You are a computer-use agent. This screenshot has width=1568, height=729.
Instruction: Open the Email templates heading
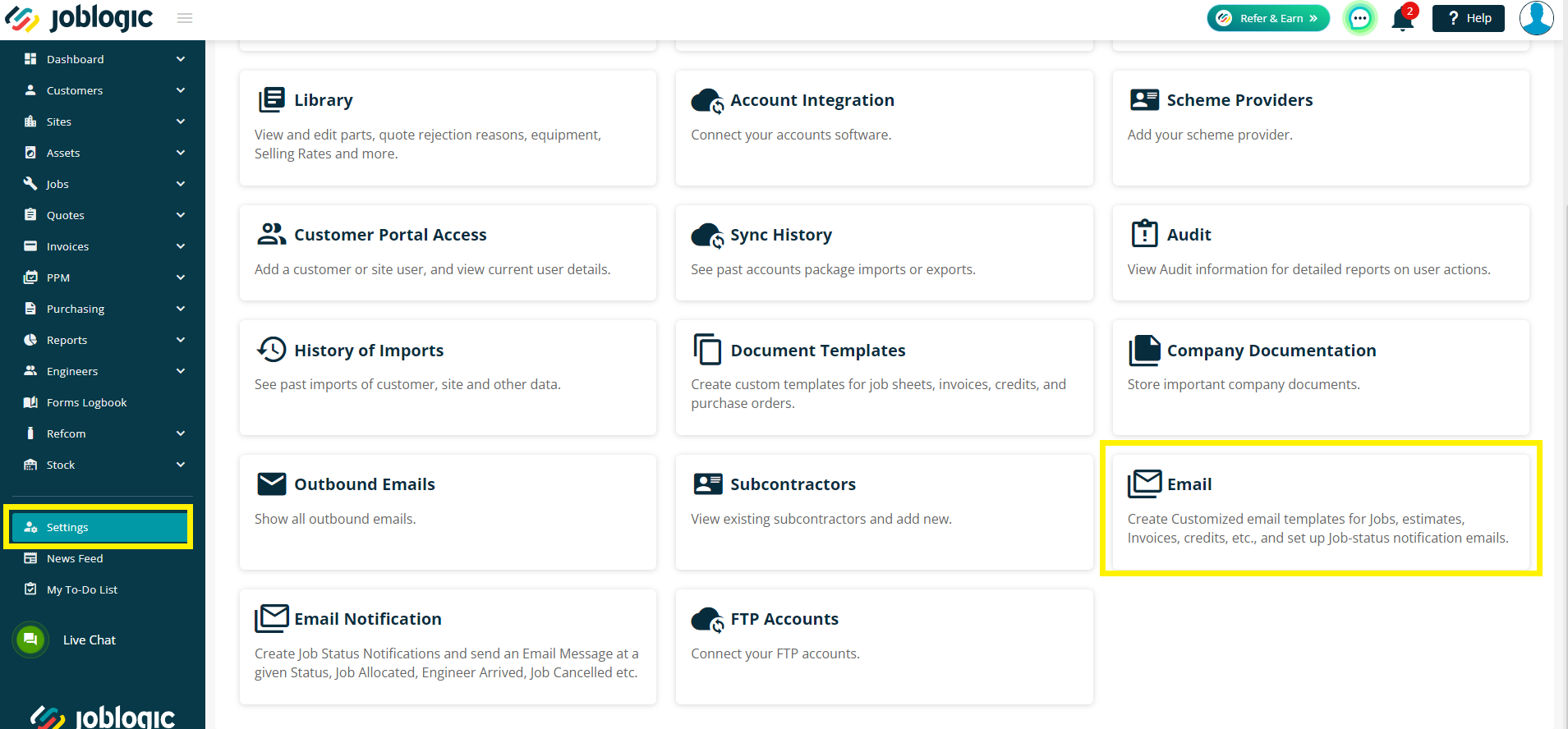pyautogui.click(x=1189, y=484)
